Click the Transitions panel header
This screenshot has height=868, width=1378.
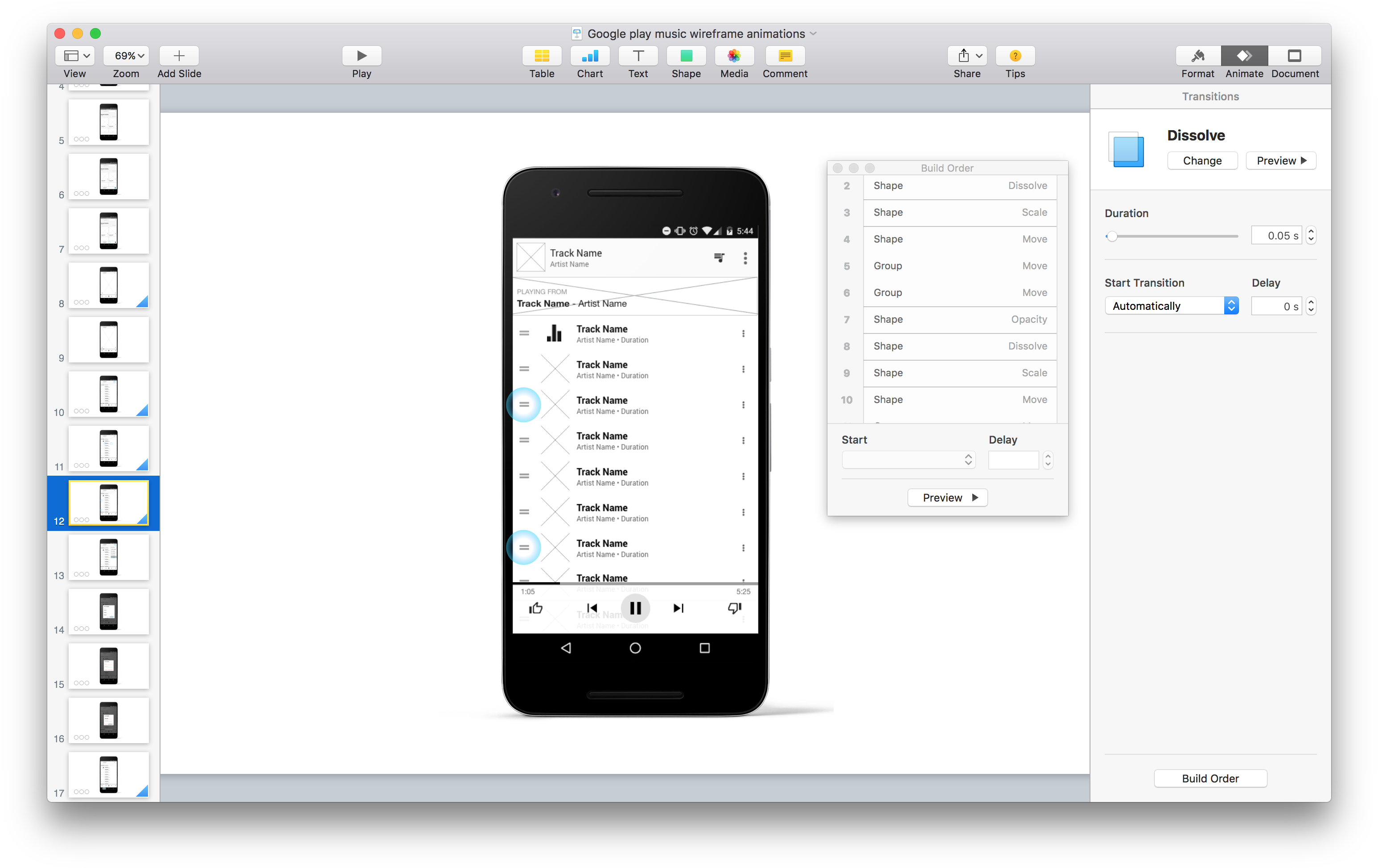[x=1210, y=97]
